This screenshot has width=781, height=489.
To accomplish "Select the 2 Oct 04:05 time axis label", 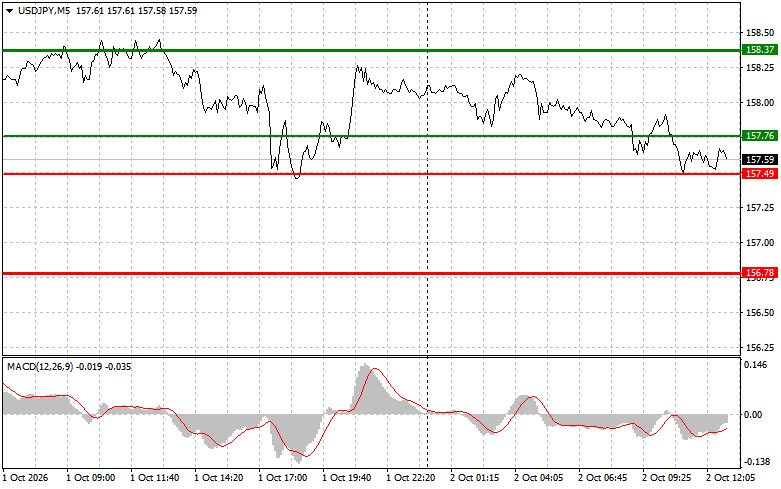I will (538, 478).
